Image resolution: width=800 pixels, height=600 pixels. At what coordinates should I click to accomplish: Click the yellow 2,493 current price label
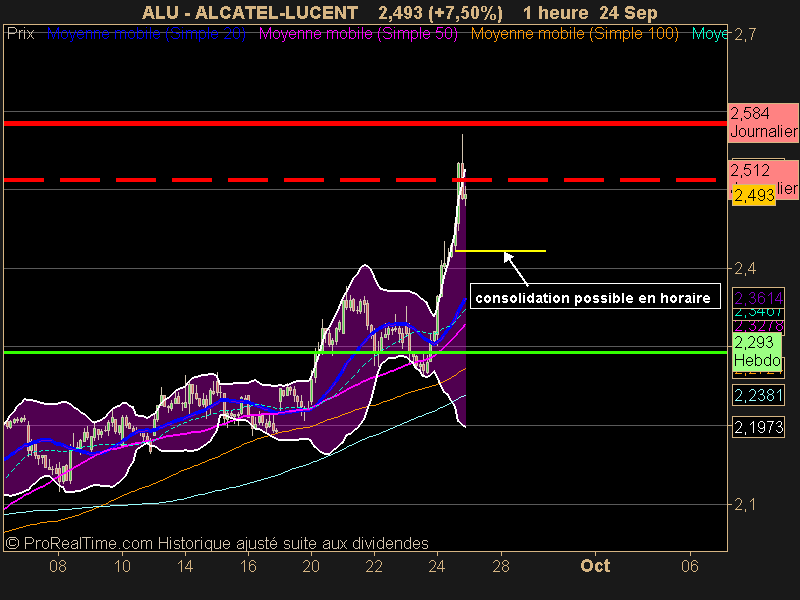[754, 195]
